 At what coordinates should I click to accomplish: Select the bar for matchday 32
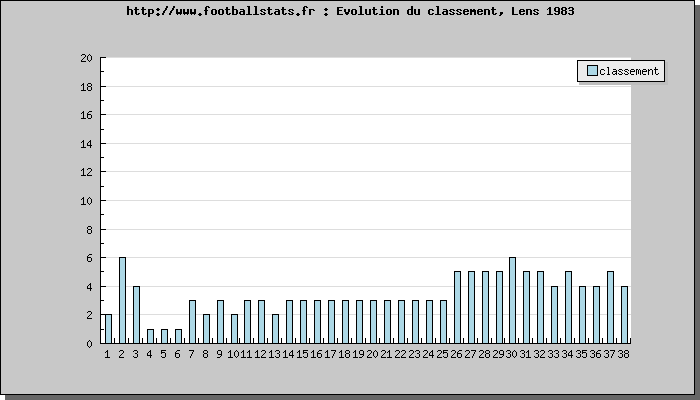(x=541, y=307)
